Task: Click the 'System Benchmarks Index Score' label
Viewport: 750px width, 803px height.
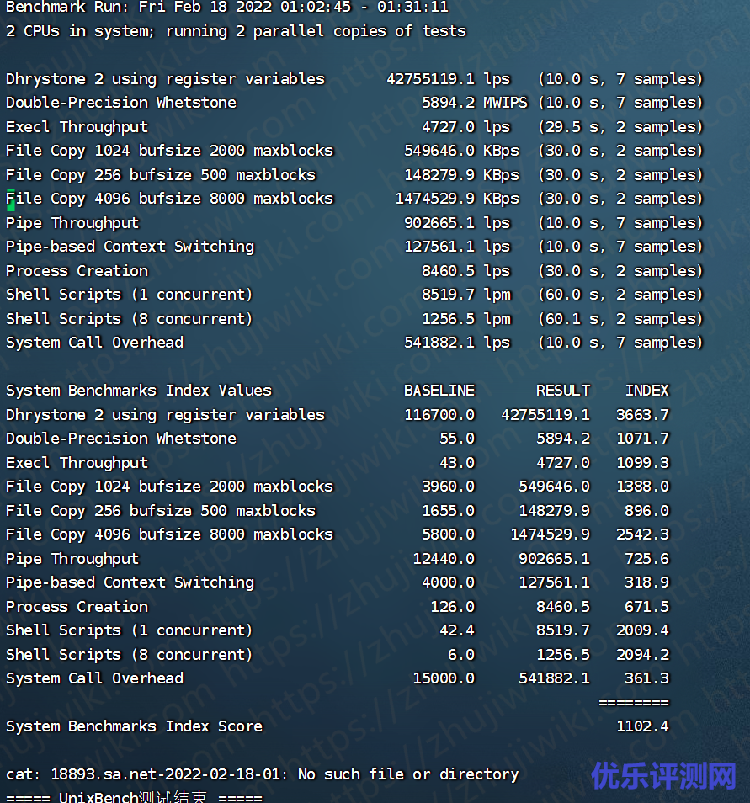Action: [134, 727]
